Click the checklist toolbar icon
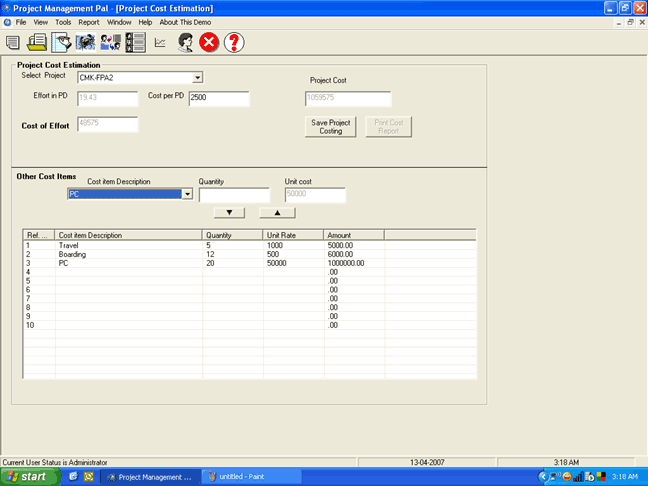The image size is (648, 486). coord(135,42)
